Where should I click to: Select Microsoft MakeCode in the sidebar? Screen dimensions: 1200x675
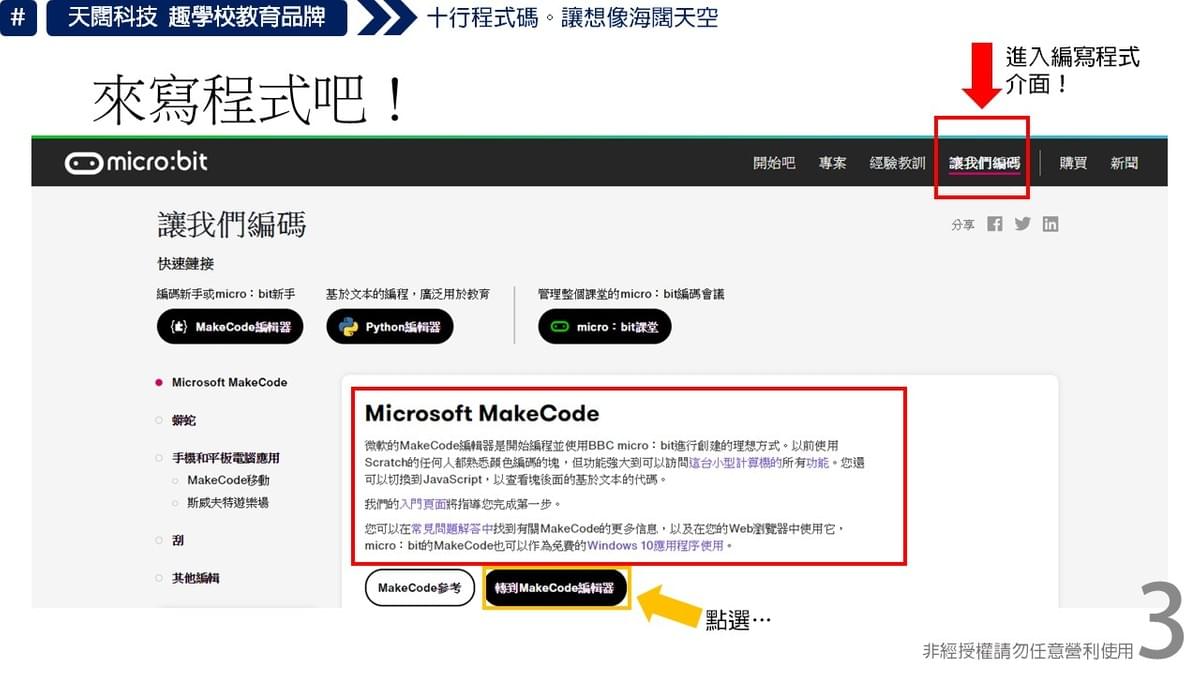tap(229, 382)
